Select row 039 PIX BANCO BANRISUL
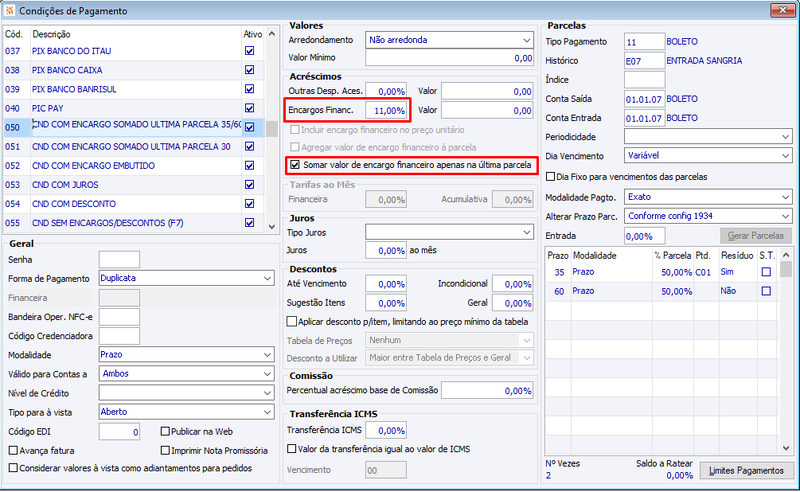800x492 pixels. point(133,89)
